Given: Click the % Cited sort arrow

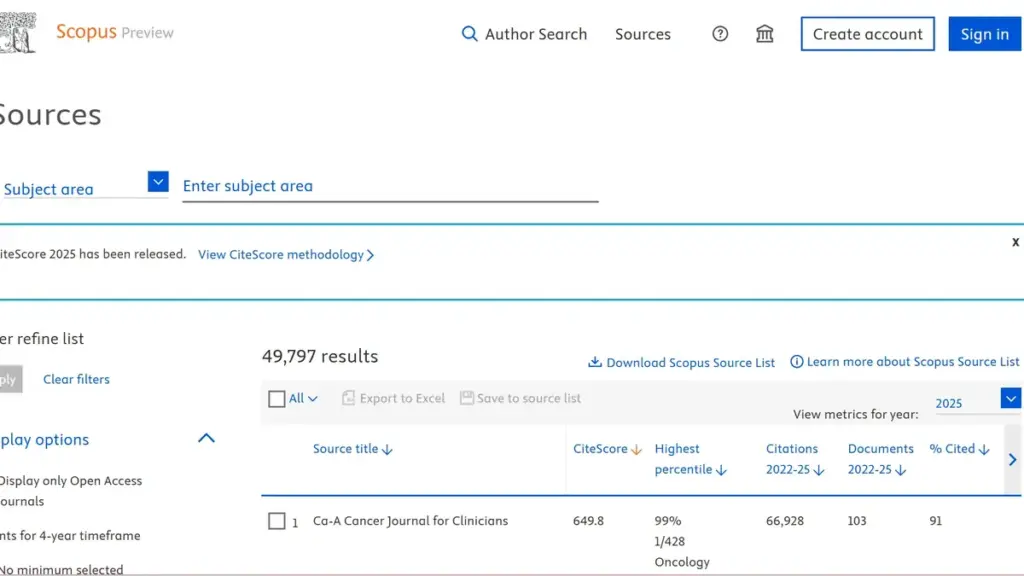Looking at the screenshot, I should coord(984,450).
